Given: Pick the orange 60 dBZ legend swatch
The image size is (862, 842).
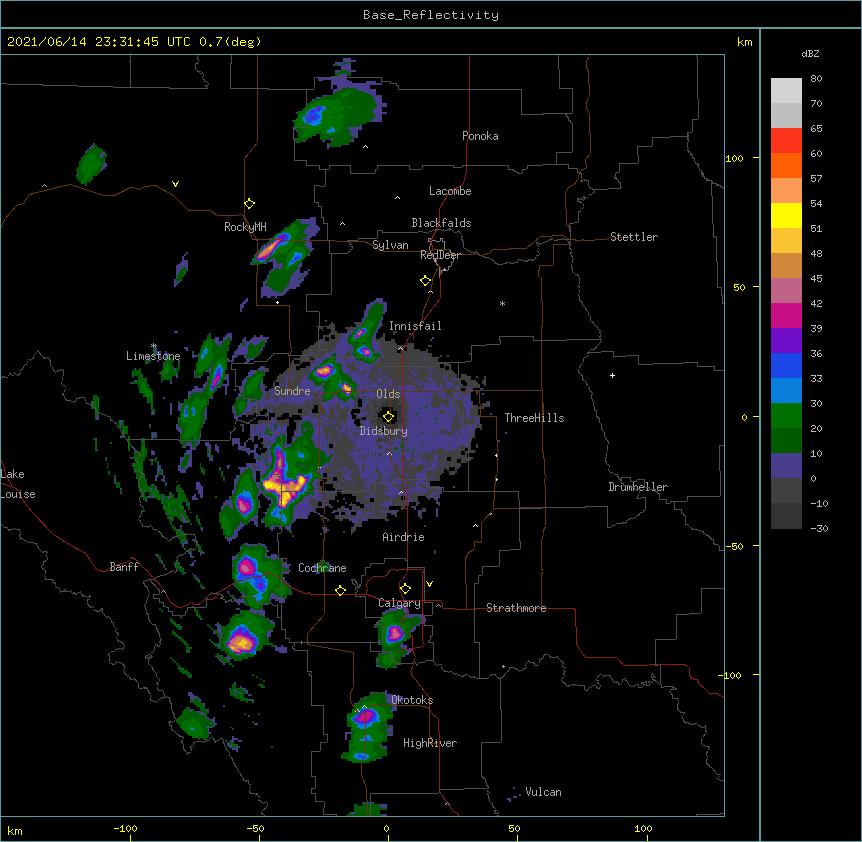Looking at the screenshot, I should tap(786, 165).
